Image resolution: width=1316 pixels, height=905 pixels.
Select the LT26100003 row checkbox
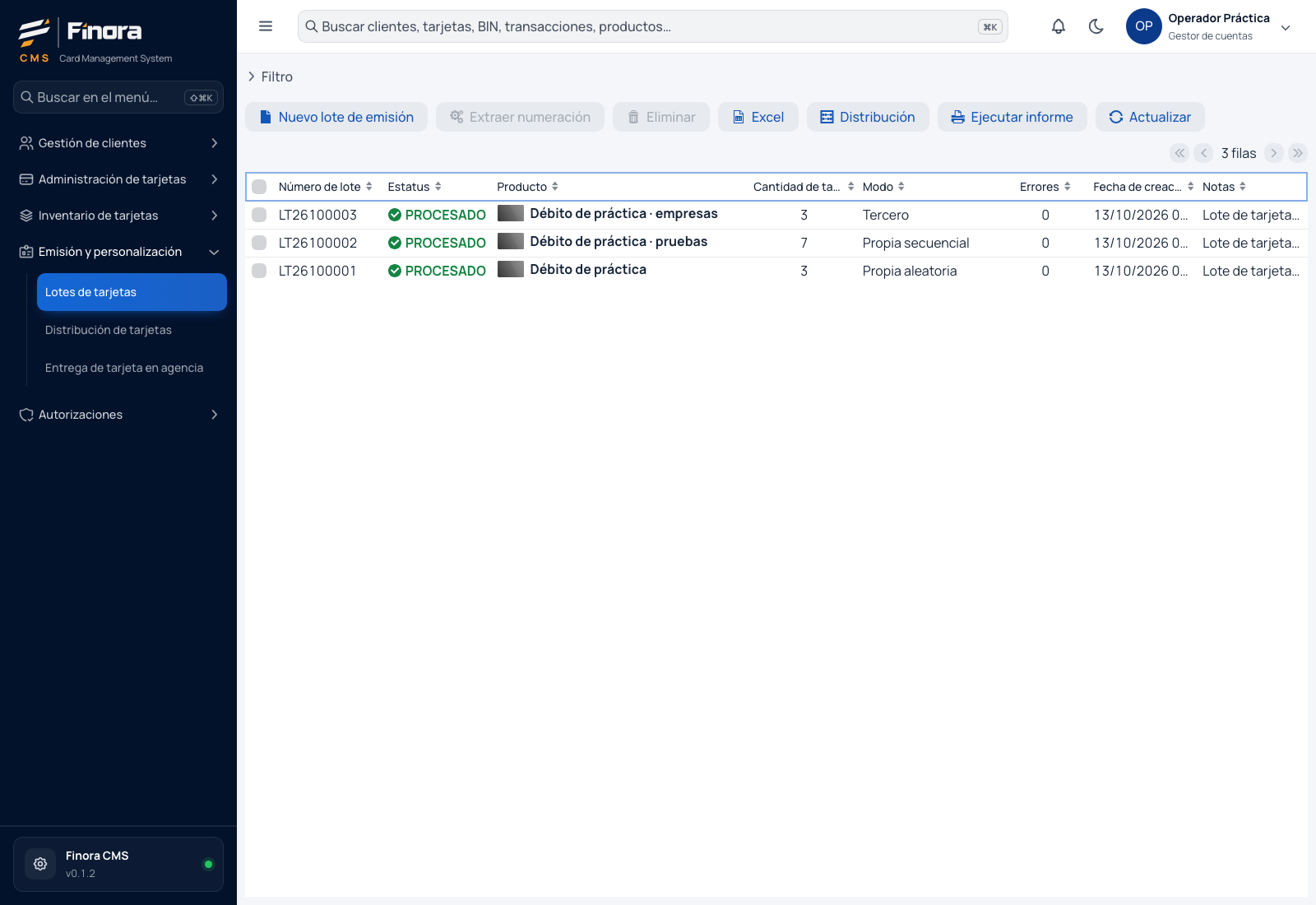tap(259, 215)
